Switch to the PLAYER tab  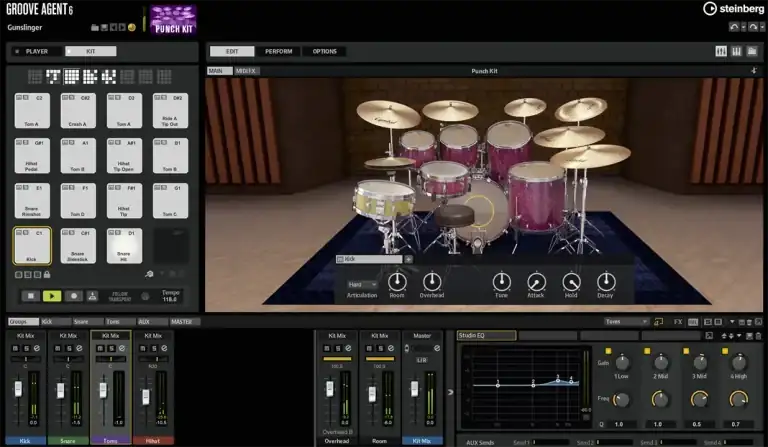pos(37,51)
